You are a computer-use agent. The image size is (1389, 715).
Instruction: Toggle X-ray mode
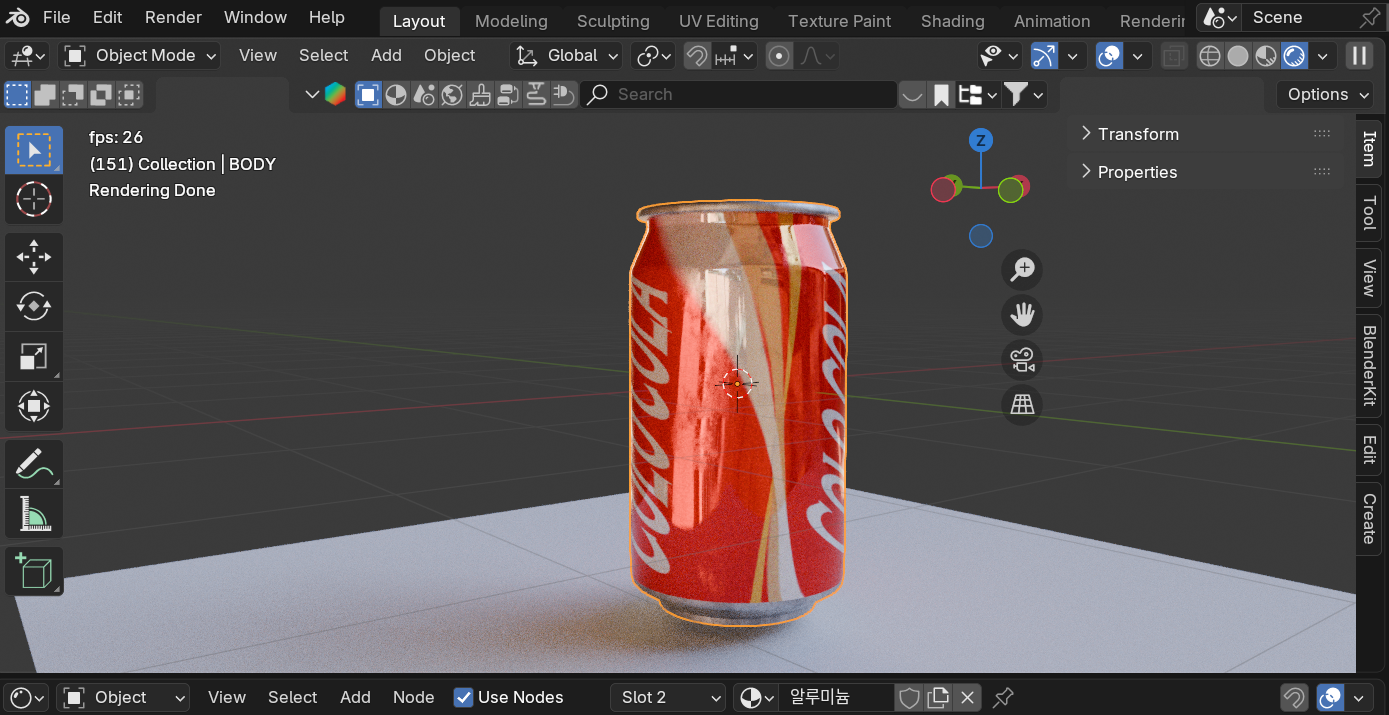pos(1176,56)
